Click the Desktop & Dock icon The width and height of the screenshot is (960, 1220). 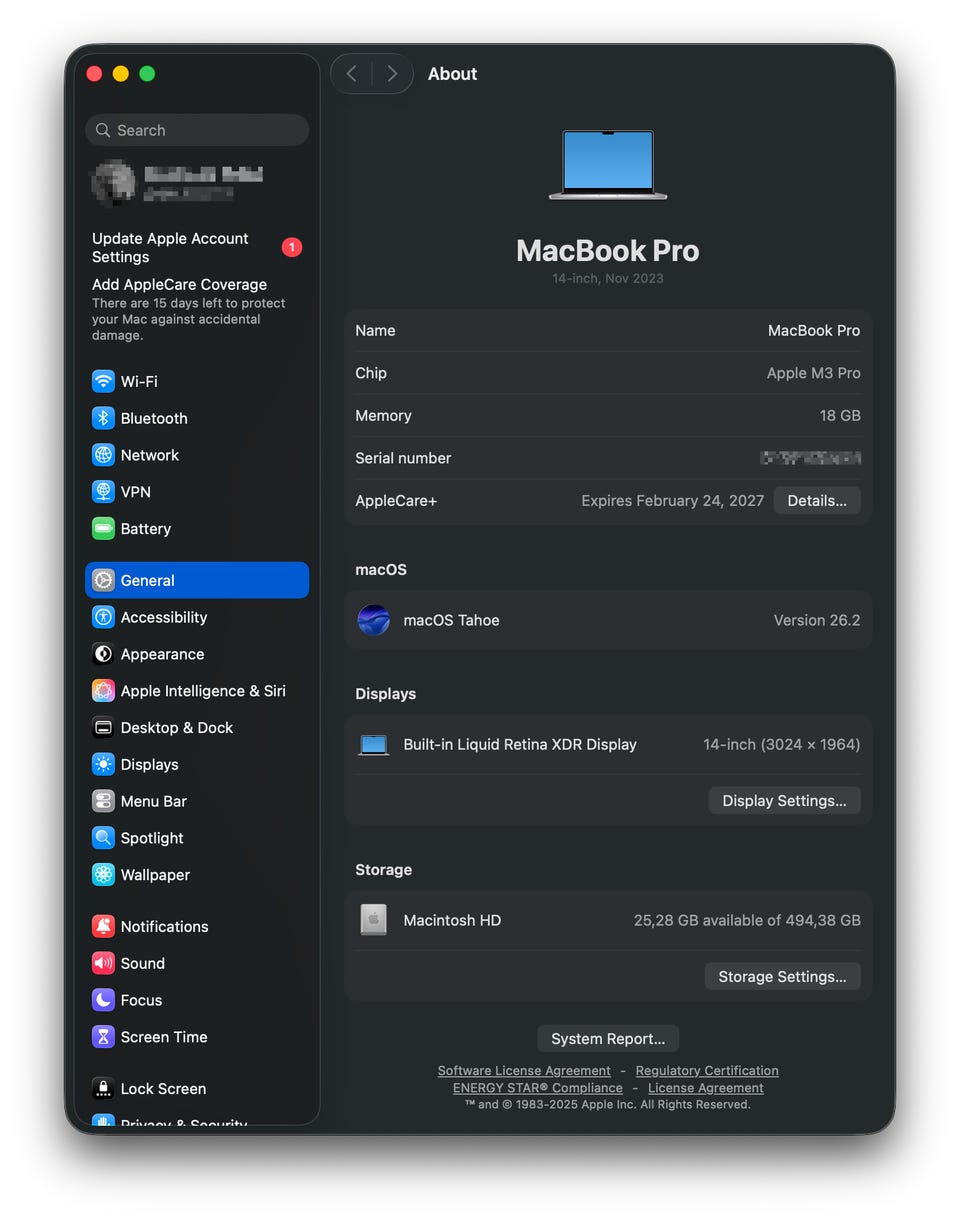[103, 728]
